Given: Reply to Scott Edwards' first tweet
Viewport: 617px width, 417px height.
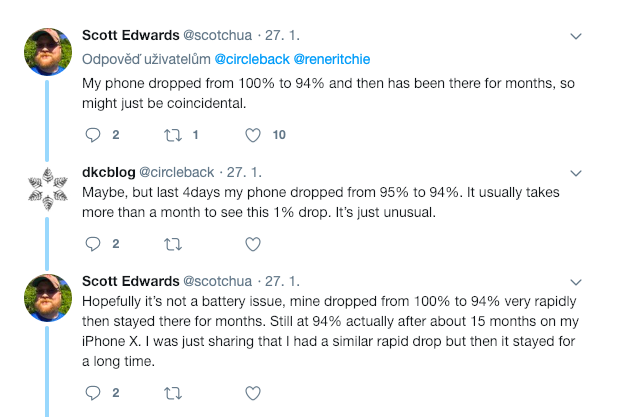Looking at the screenshot, I should point(93,135).
